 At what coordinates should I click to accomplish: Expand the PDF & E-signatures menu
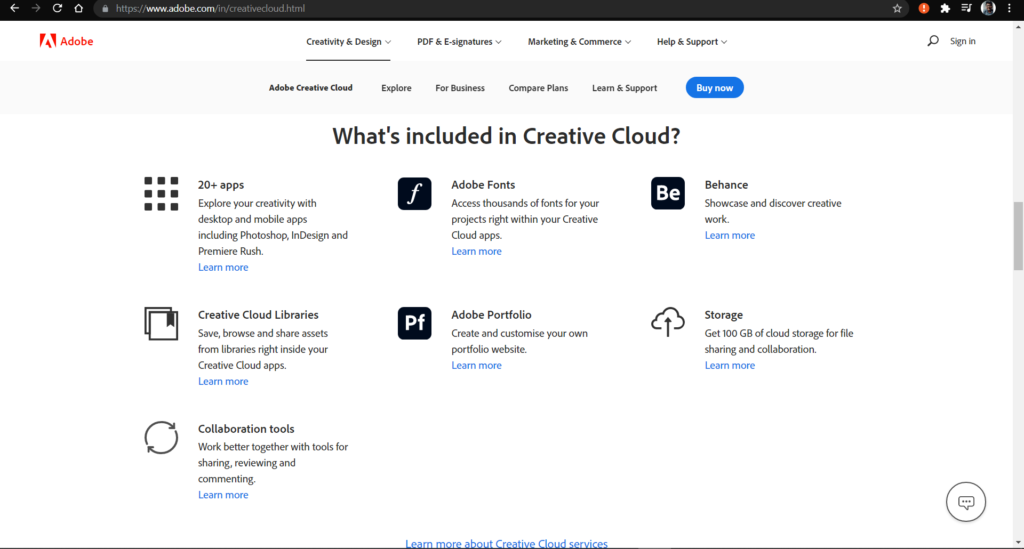pyautogui.click(x=459, y=41)
